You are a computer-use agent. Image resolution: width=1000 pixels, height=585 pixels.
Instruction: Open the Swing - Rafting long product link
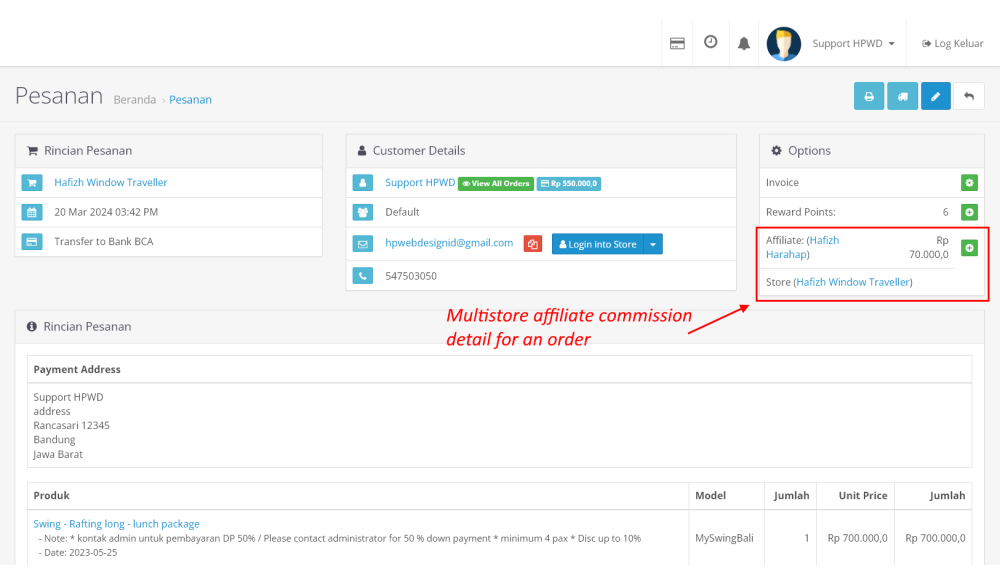(116, 524)
